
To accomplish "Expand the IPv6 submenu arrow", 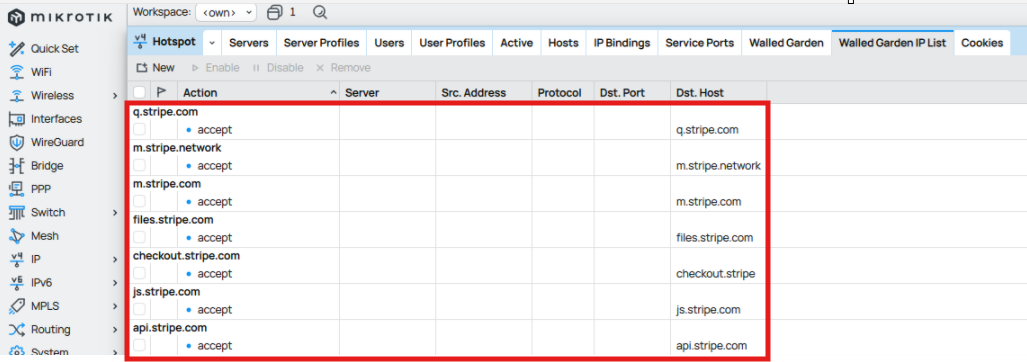I will (115, 283).
